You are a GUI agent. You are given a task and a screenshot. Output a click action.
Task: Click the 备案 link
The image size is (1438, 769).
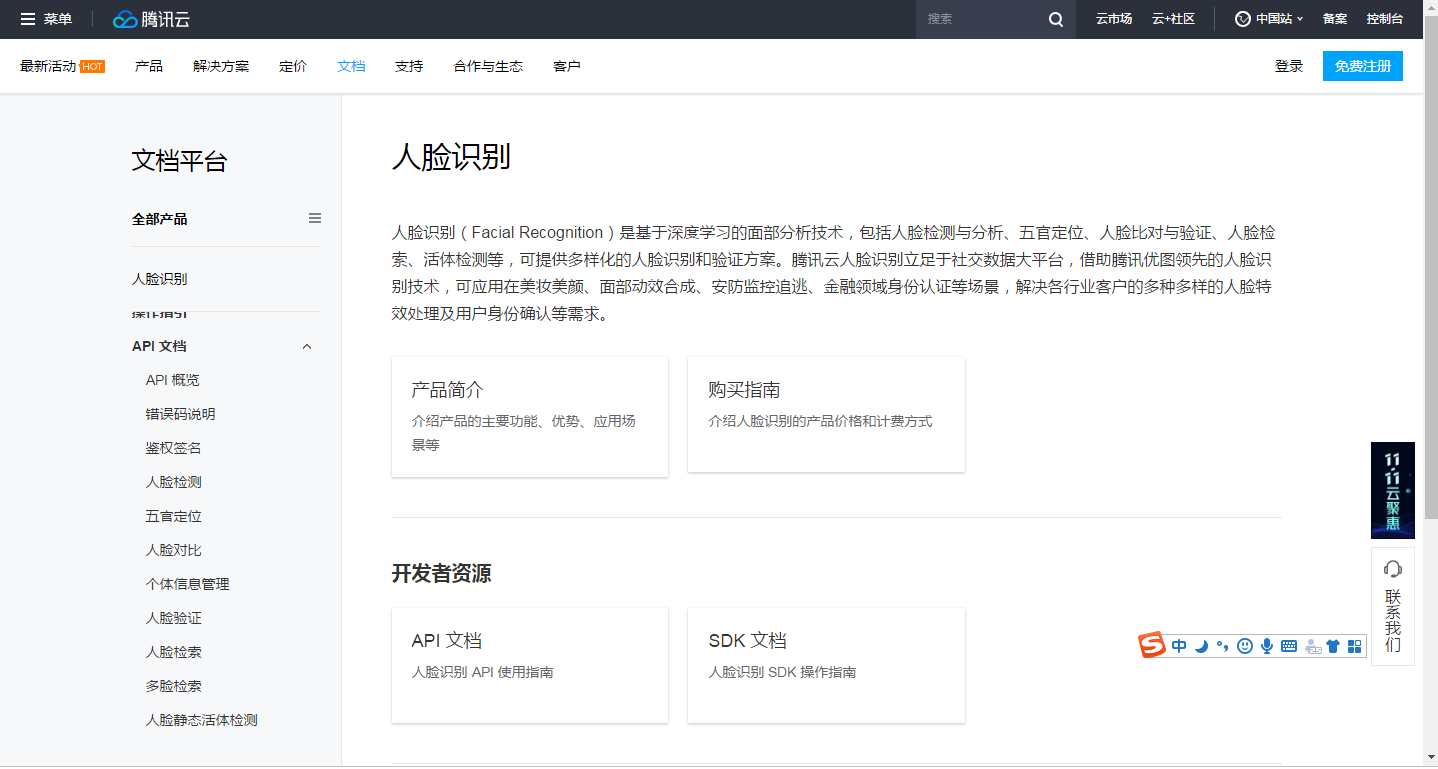(x=1335, y=19)
